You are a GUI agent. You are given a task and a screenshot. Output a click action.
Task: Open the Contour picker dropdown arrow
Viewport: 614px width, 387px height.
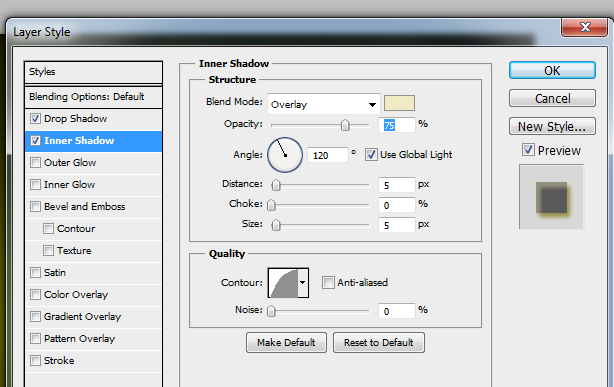point(303,282)
